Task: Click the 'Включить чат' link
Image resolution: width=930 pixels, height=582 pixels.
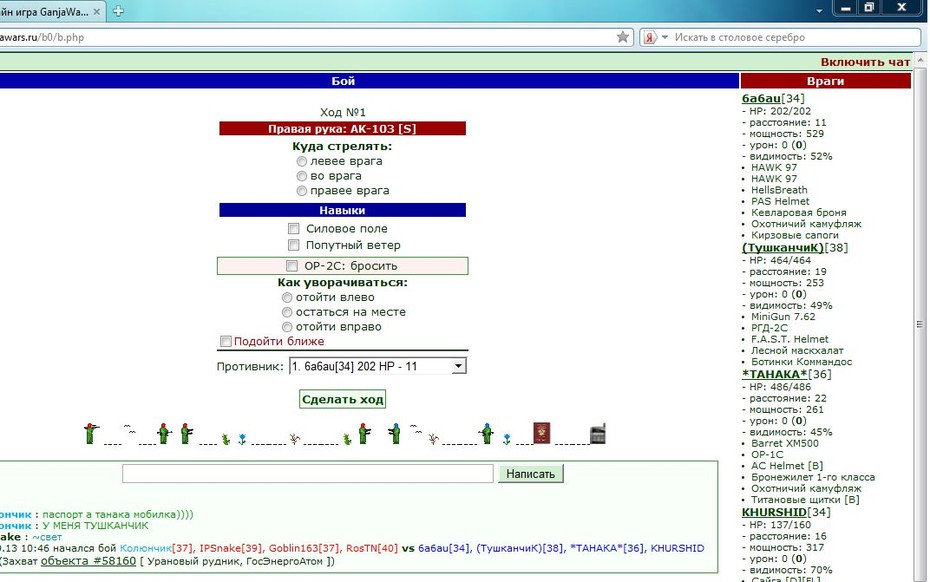Action: click(x=865, y=62)
